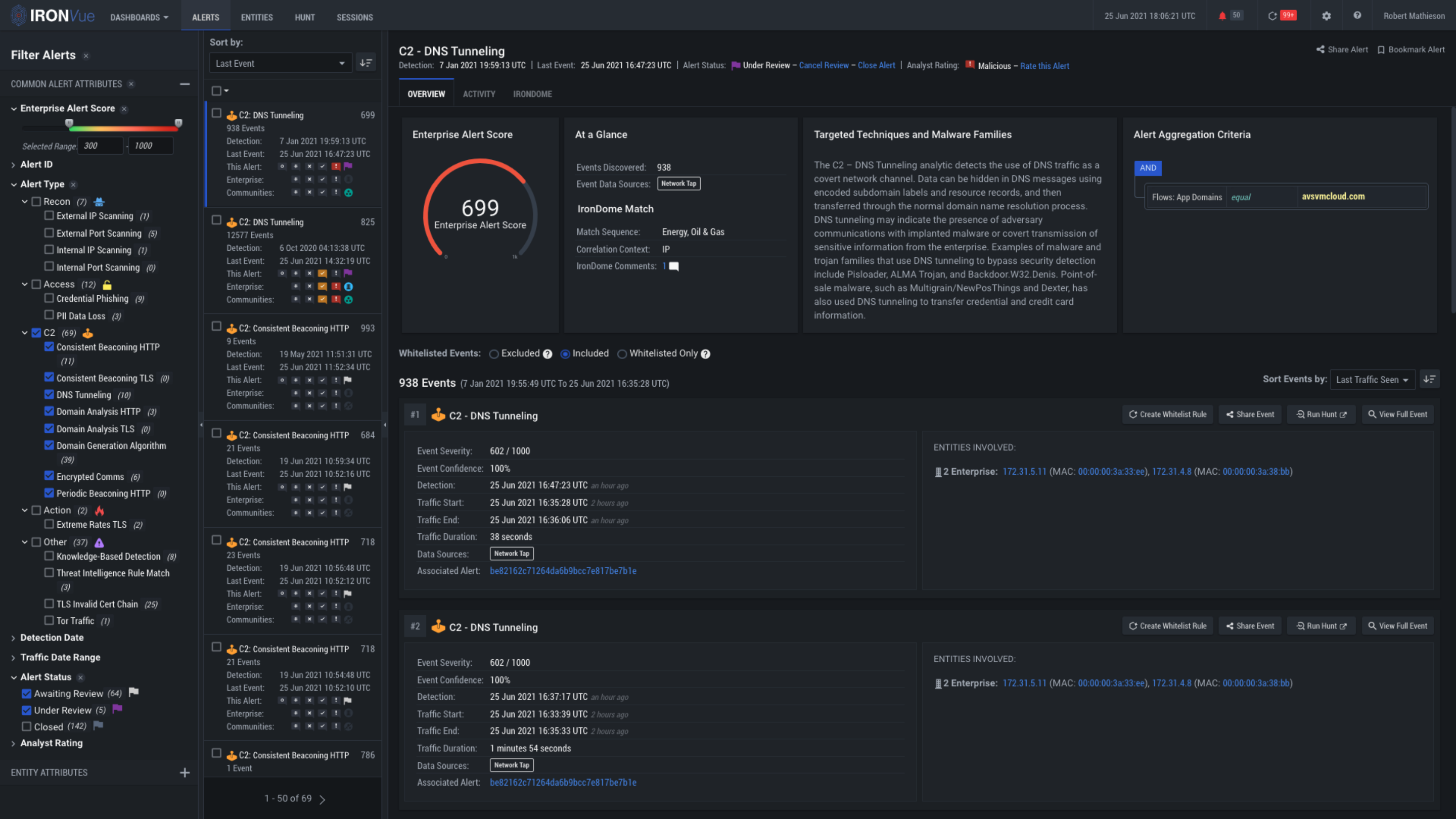1456x819 pixels.
Task: Open the Hunt menu in top navigation
Action: (x=304, y=17)
